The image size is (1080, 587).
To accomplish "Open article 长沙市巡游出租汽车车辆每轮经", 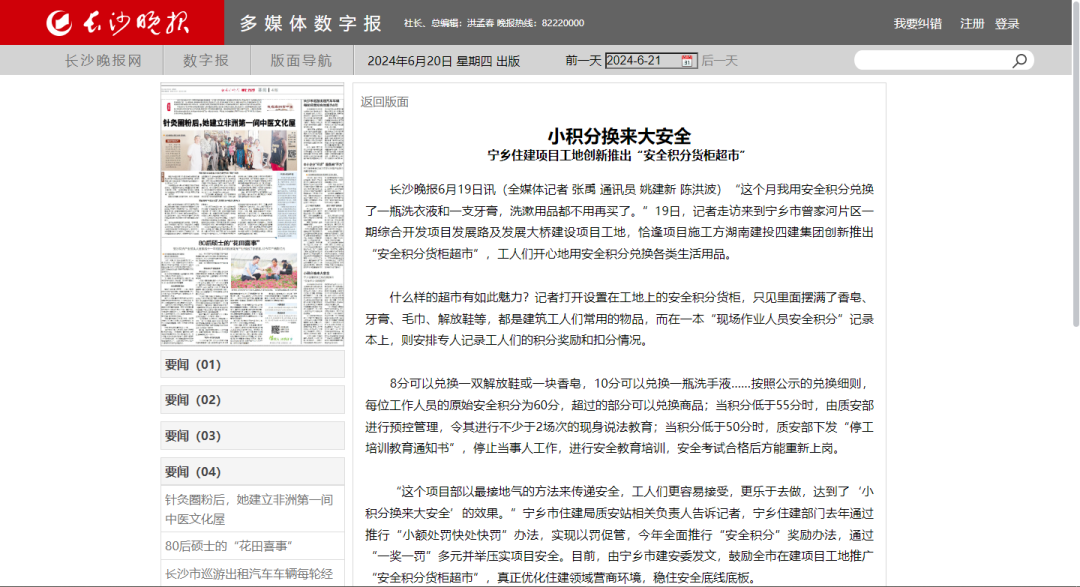I will point(249,573).
